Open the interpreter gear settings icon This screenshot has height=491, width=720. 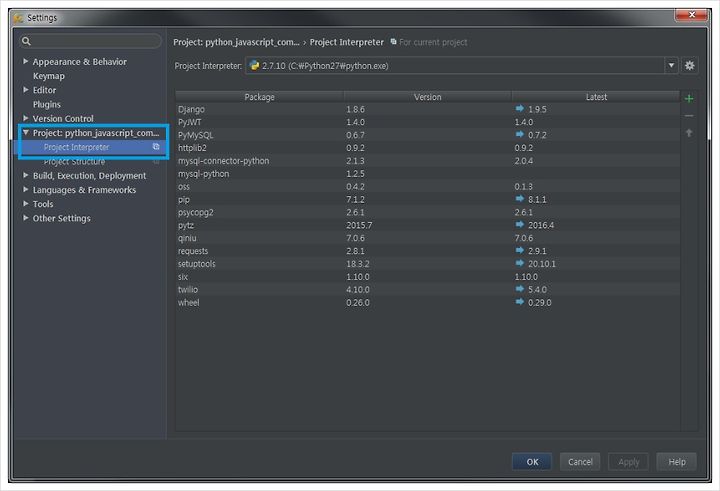[689, 66]
